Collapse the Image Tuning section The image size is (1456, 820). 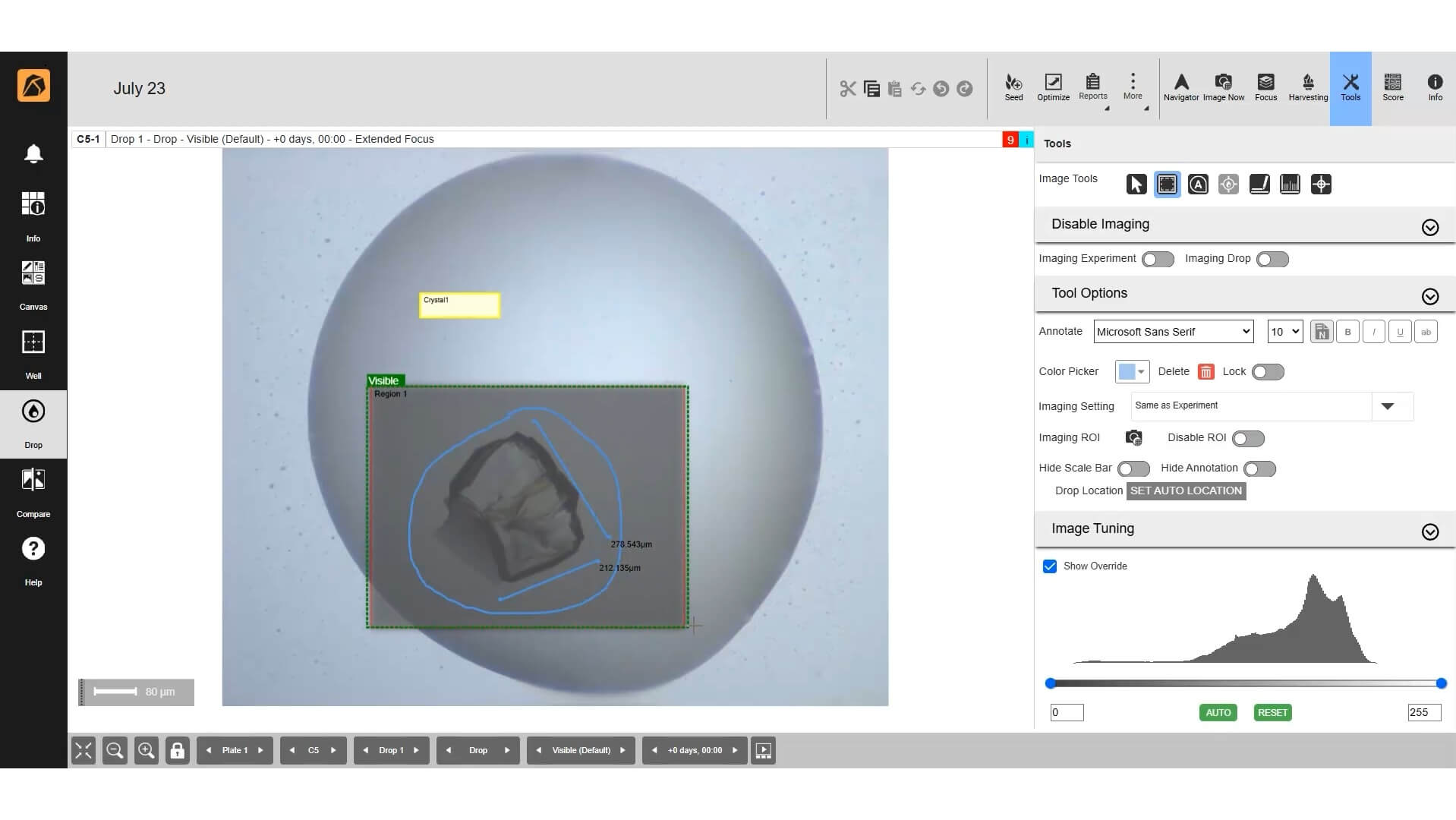click(x=1430, y=532)
